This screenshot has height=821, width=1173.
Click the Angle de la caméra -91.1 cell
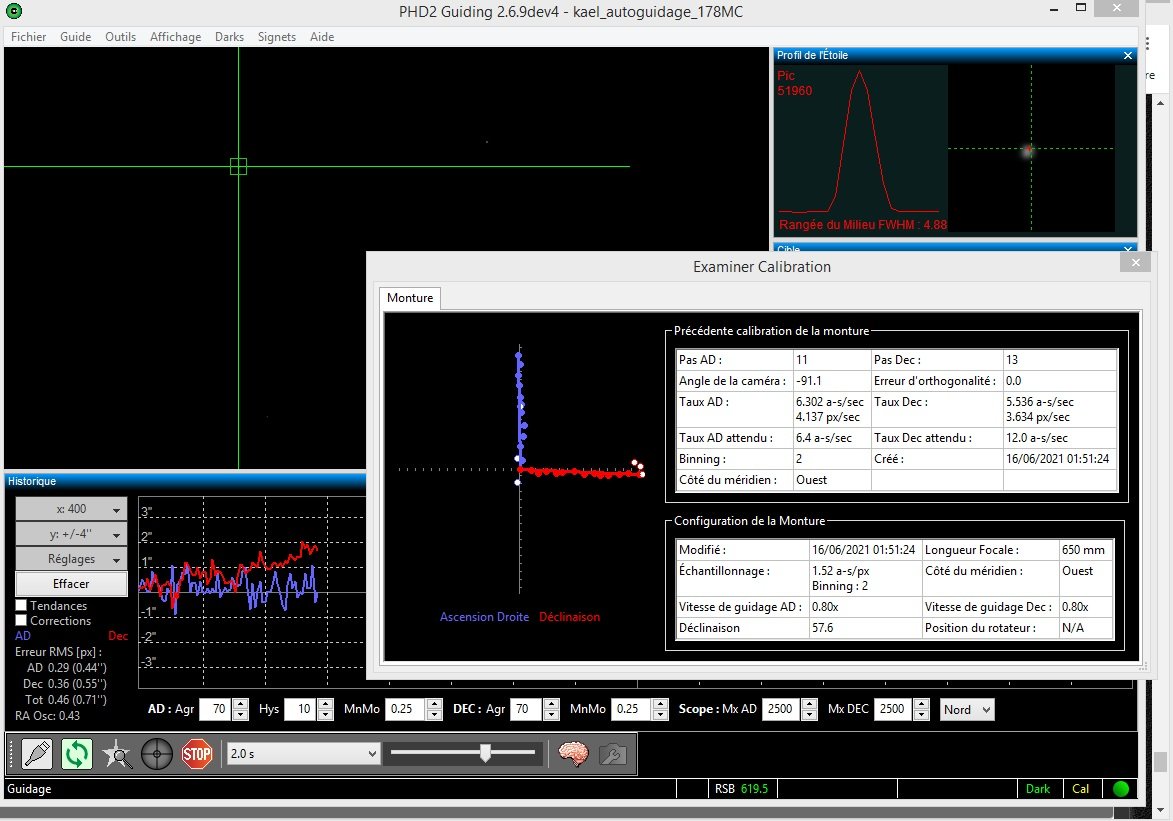(x=830, y=381)
